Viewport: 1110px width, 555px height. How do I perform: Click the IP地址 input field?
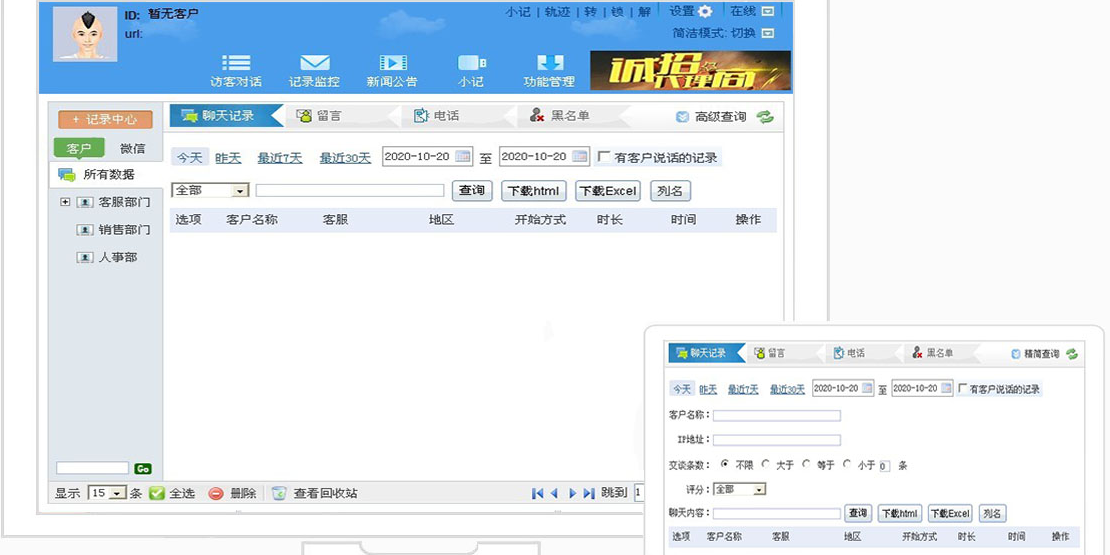(x=777, y=440)
